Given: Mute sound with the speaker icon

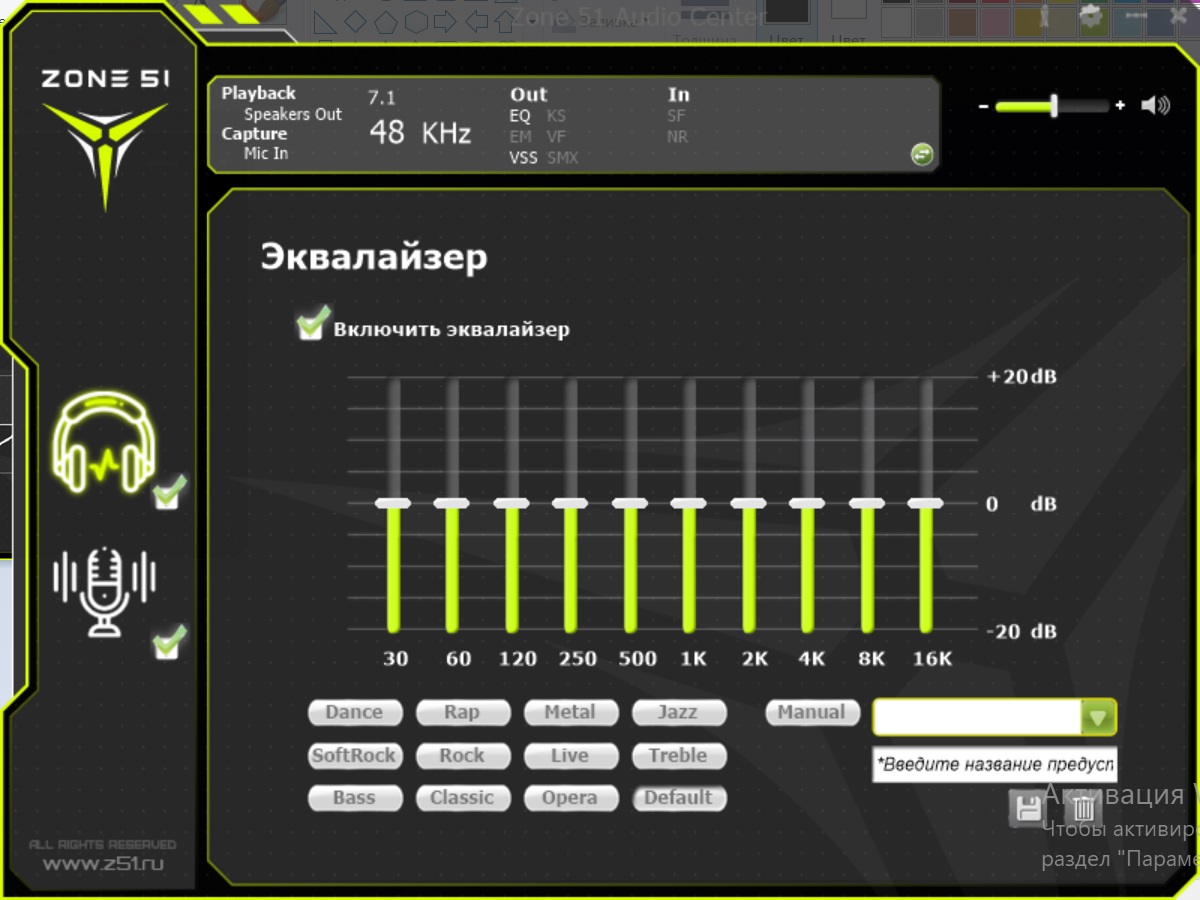Looking at the screenshot, I should click(1156, 105).
